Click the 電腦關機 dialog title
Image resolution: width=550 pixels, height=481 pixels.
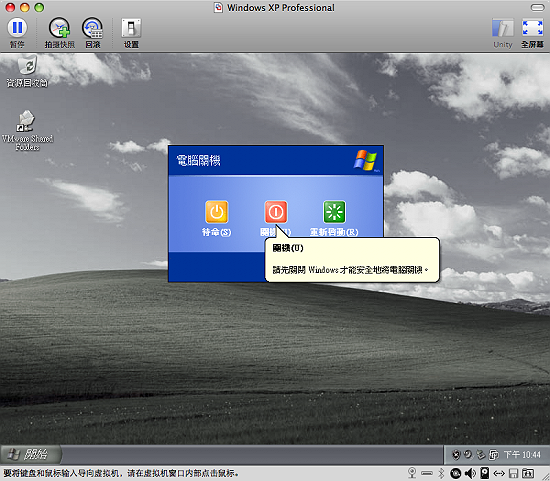(198, 161)
